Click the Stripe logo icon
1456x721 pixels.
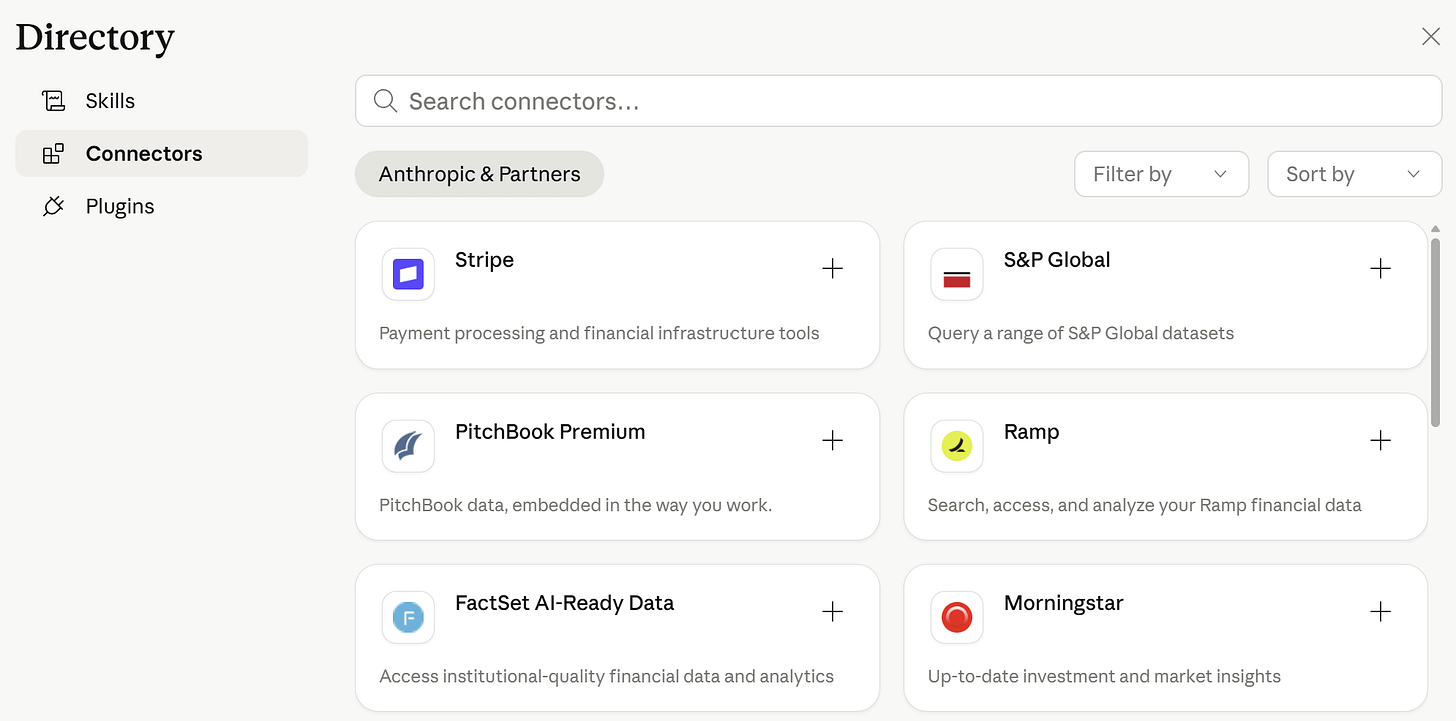click(408, 274)
